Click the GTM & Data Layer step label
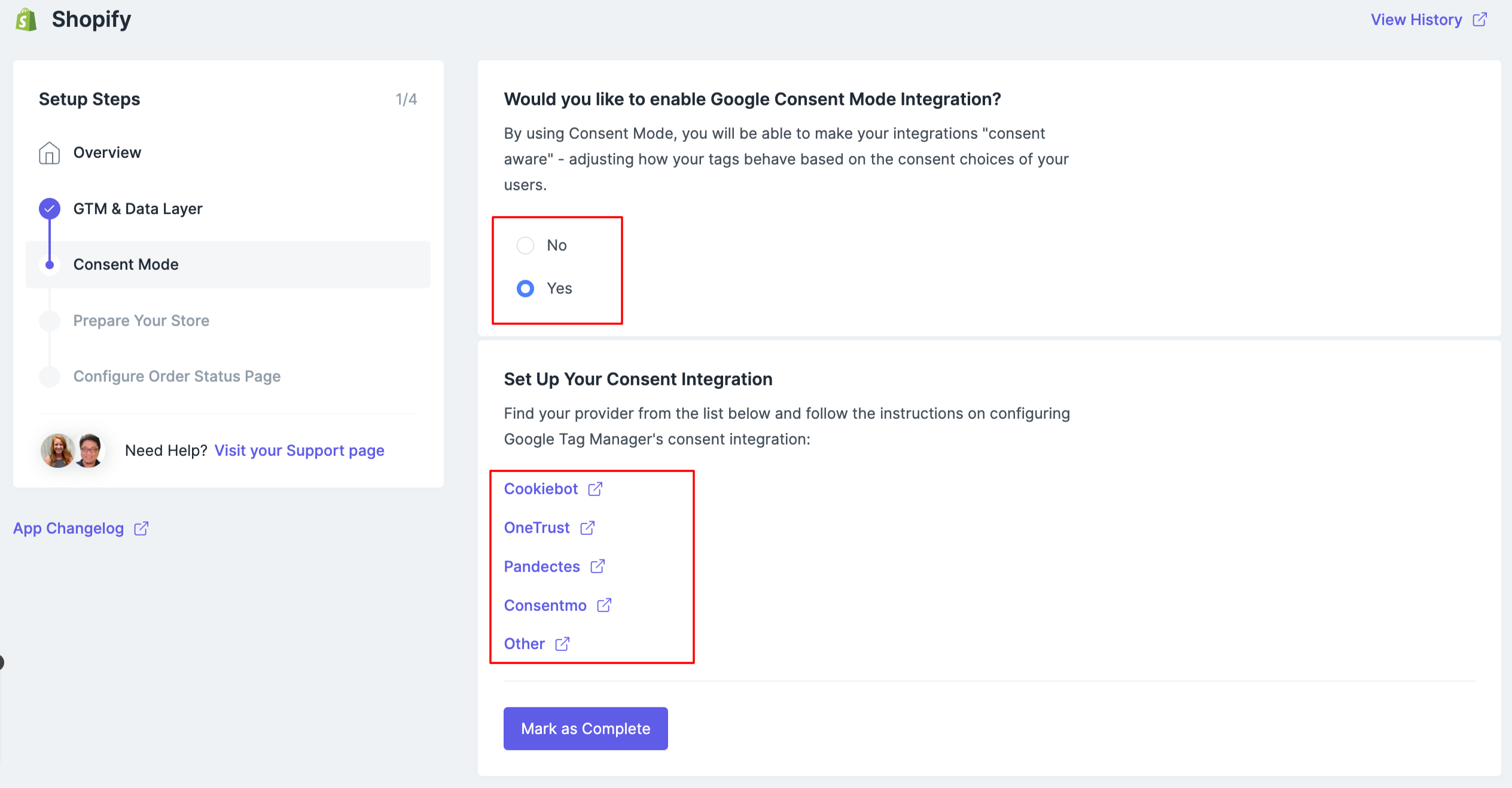 [x=138, y=209]
